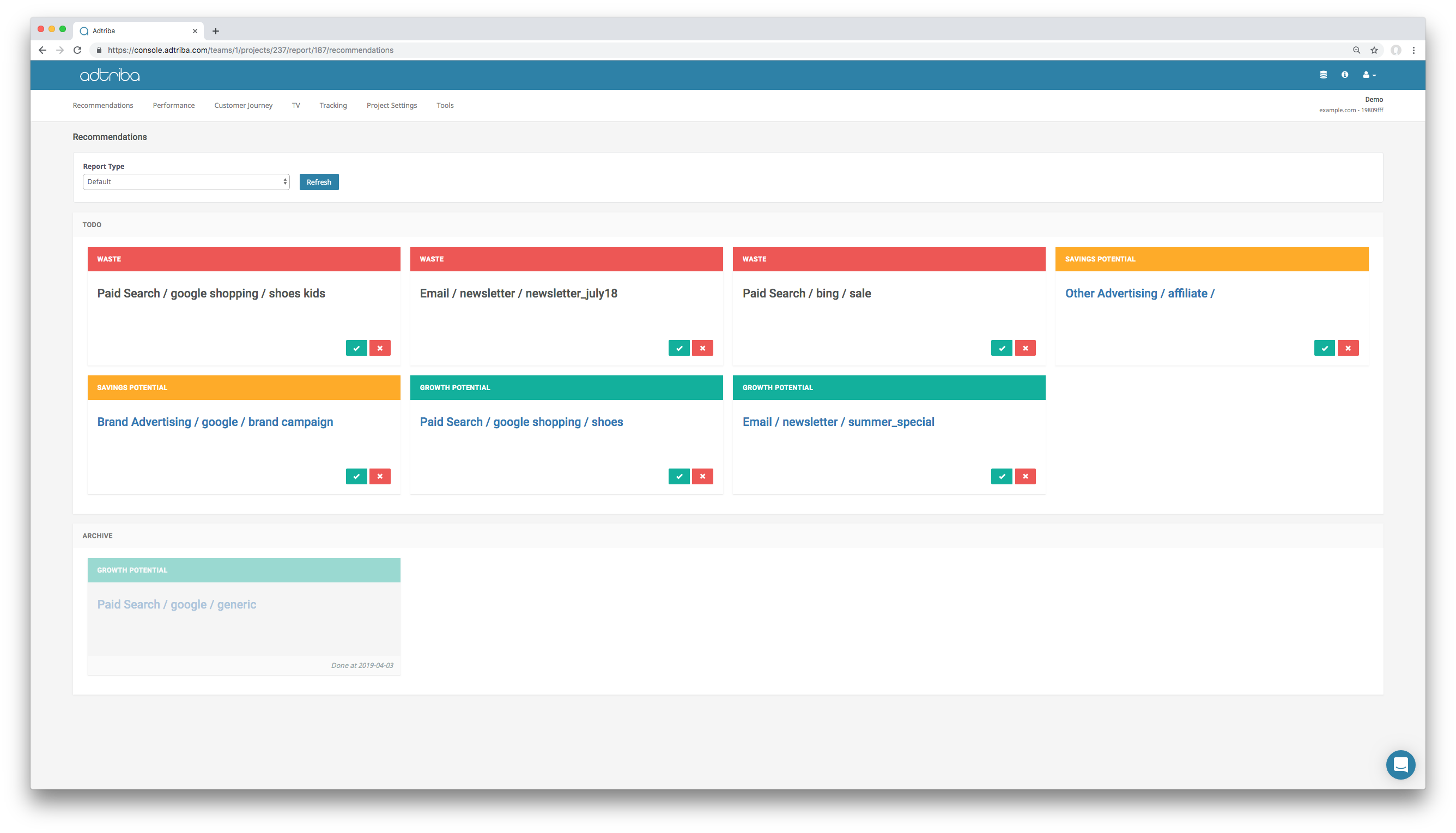Image resolution: width=1456 pixels, height=833 pixels.
Task: Click the zoom magnifier icon in the address bar
Action: point(1356,50)
